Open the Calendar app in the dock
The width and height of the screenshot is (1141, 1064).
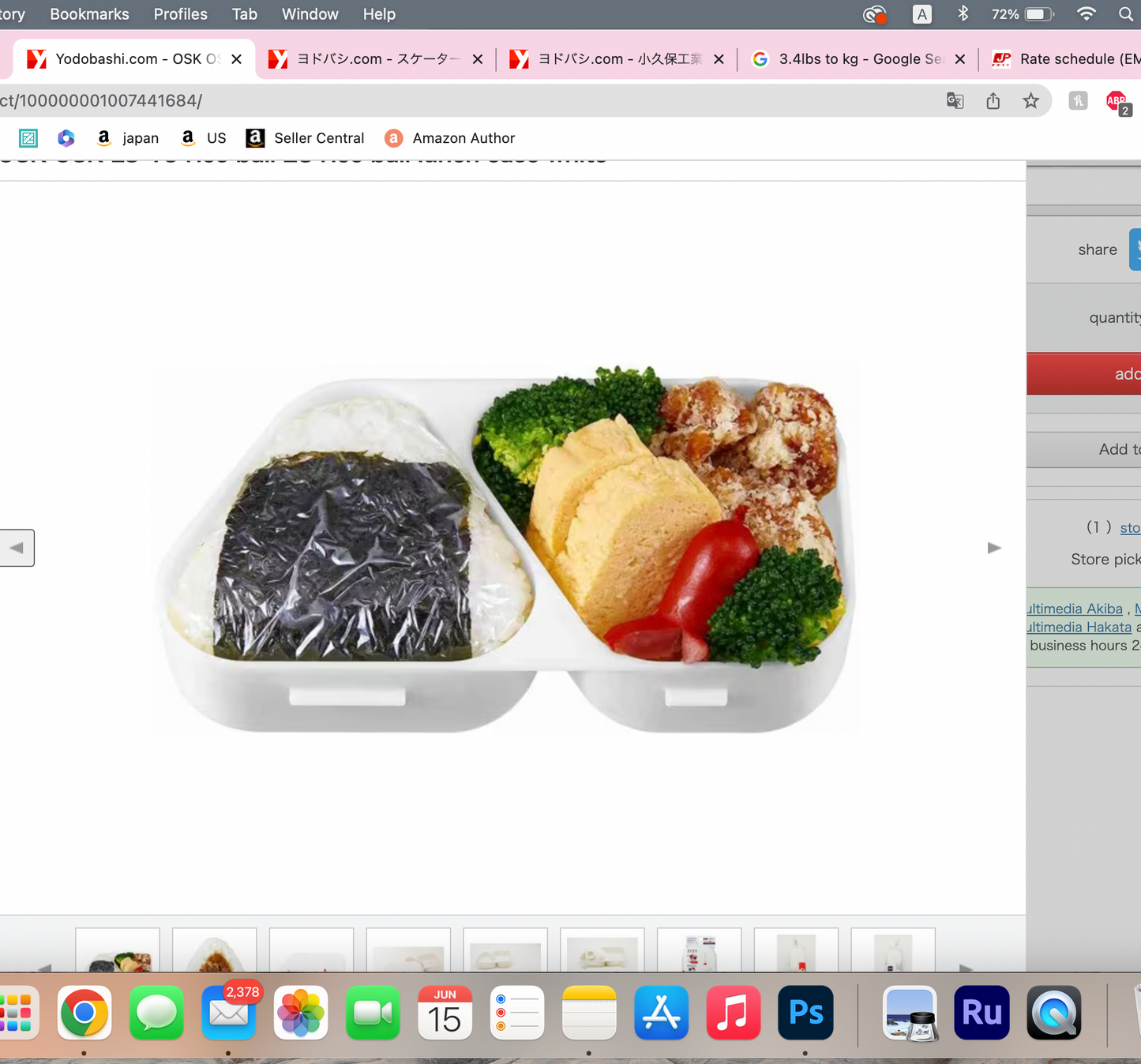445,1012
